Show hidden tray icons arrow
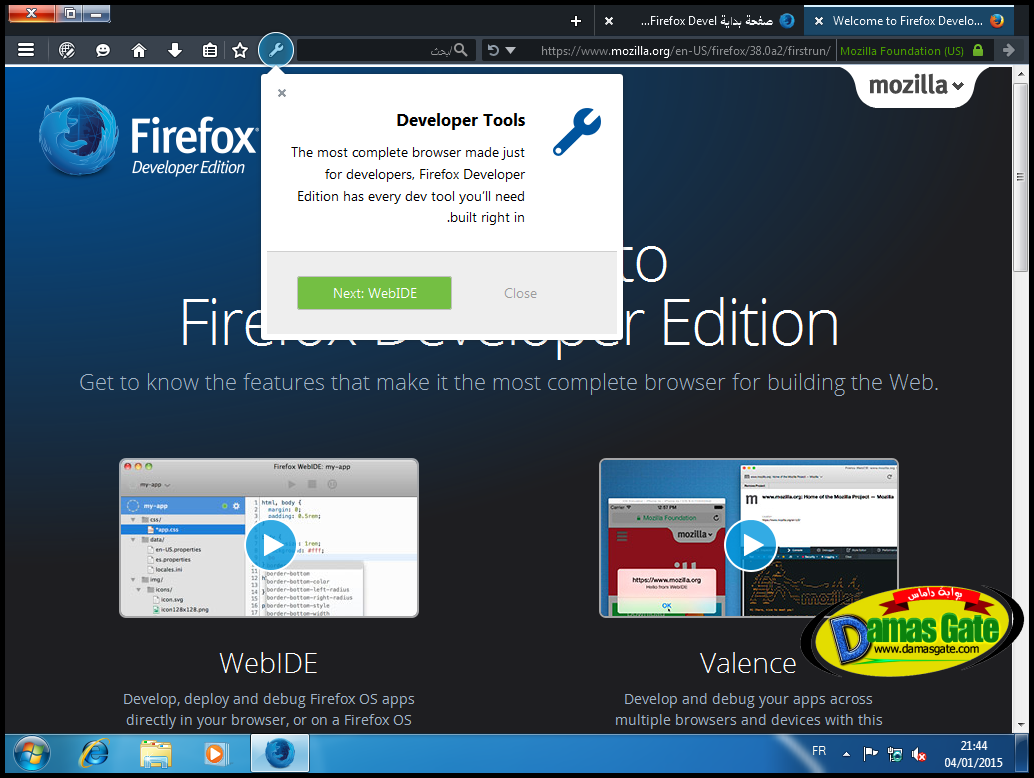The width and height of the screenshot is (1034, 778). pos(846,754)
